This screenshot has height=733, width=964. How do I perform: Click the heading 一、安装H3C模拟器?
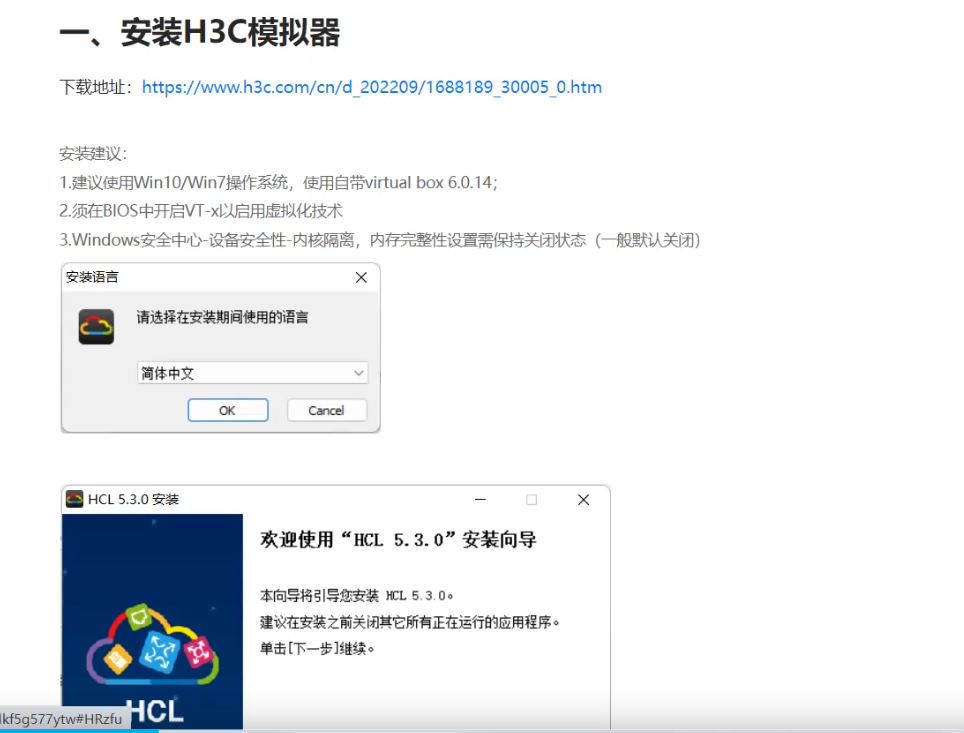pyautogui.click(x=199, y=32)
